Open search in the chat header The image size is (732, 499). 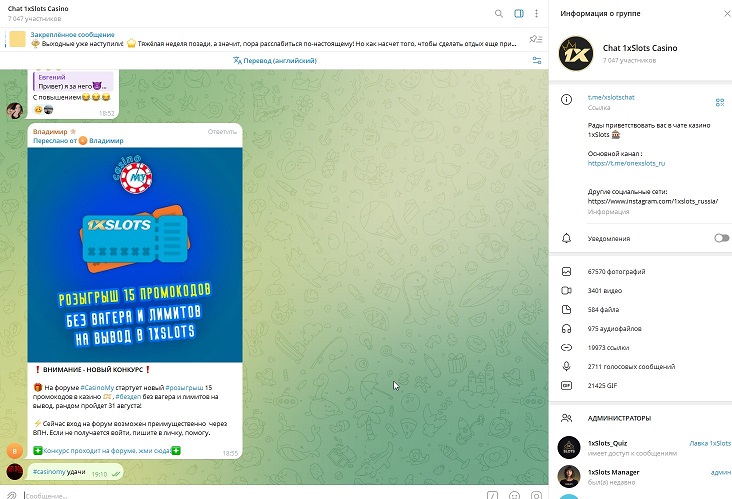pos(499,14)
